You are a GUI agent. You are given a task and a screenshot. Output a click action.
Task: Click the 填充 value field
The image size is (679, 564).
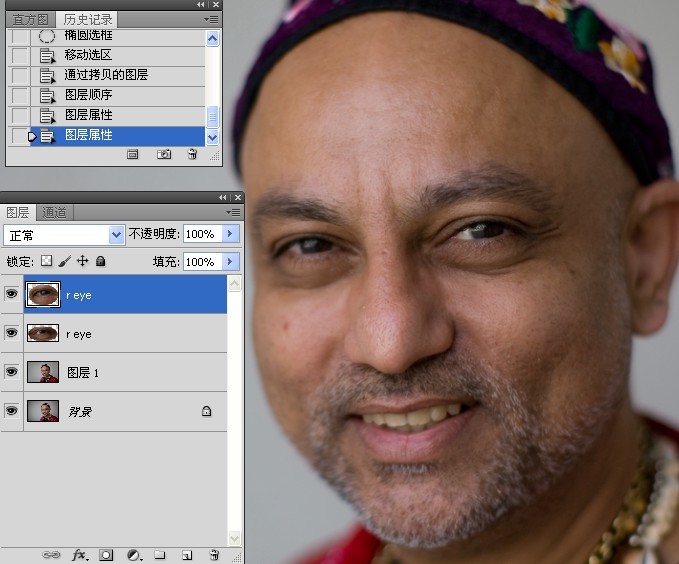coord(202,262)
